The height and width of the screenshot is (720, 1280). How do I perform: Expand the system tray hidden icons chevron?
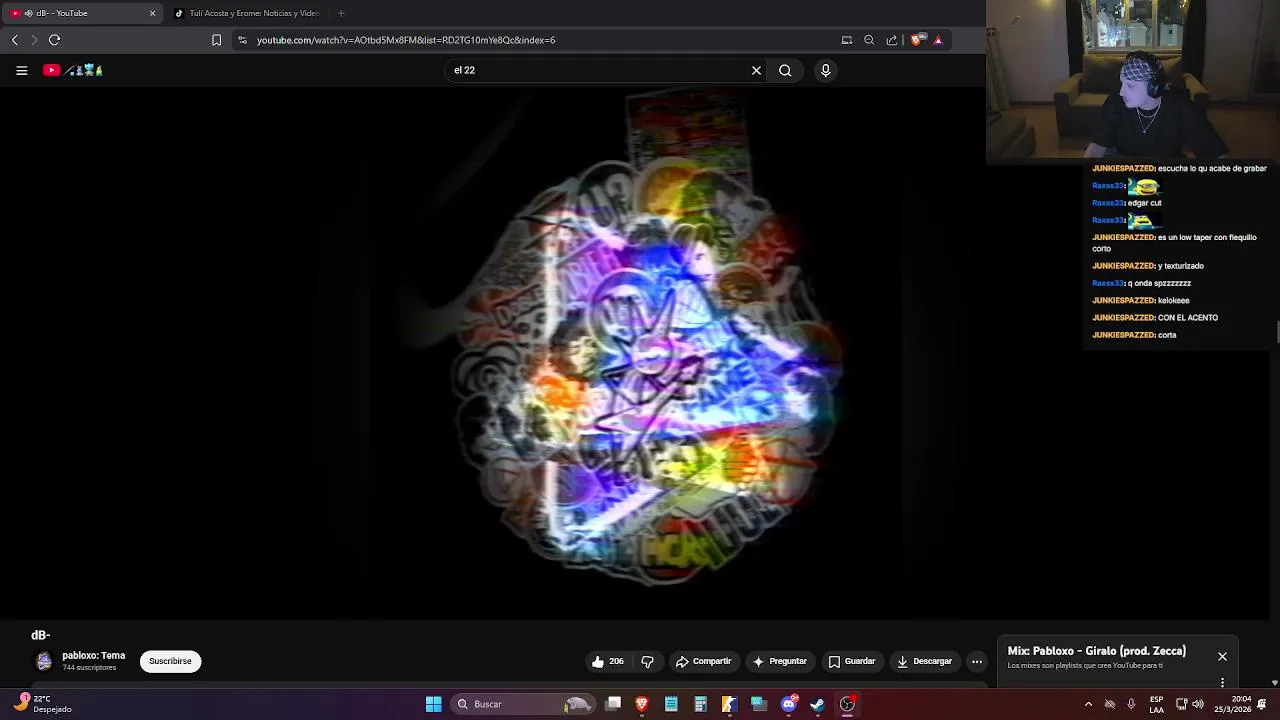click(x=1088, y=704)
